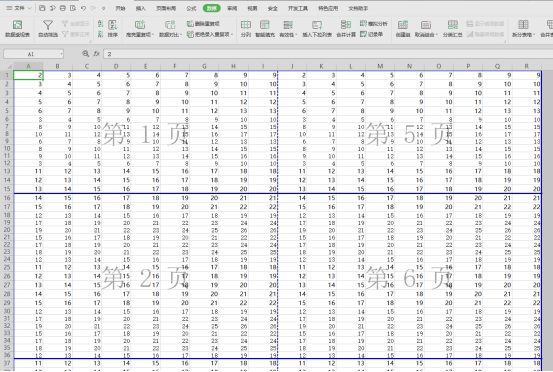Open the PivotTable (数据透视表) tool
The width and height of the screenshot is (553, 372).
[17, 29]
